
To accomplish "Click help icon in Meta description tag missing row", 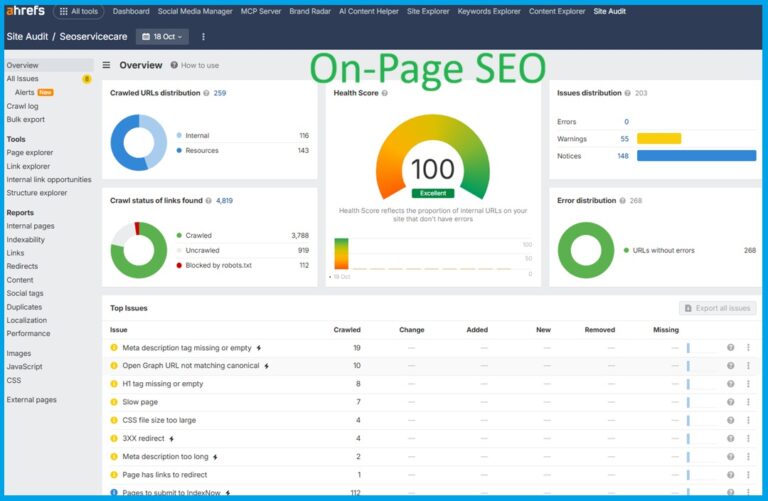I will click(730, 348).
